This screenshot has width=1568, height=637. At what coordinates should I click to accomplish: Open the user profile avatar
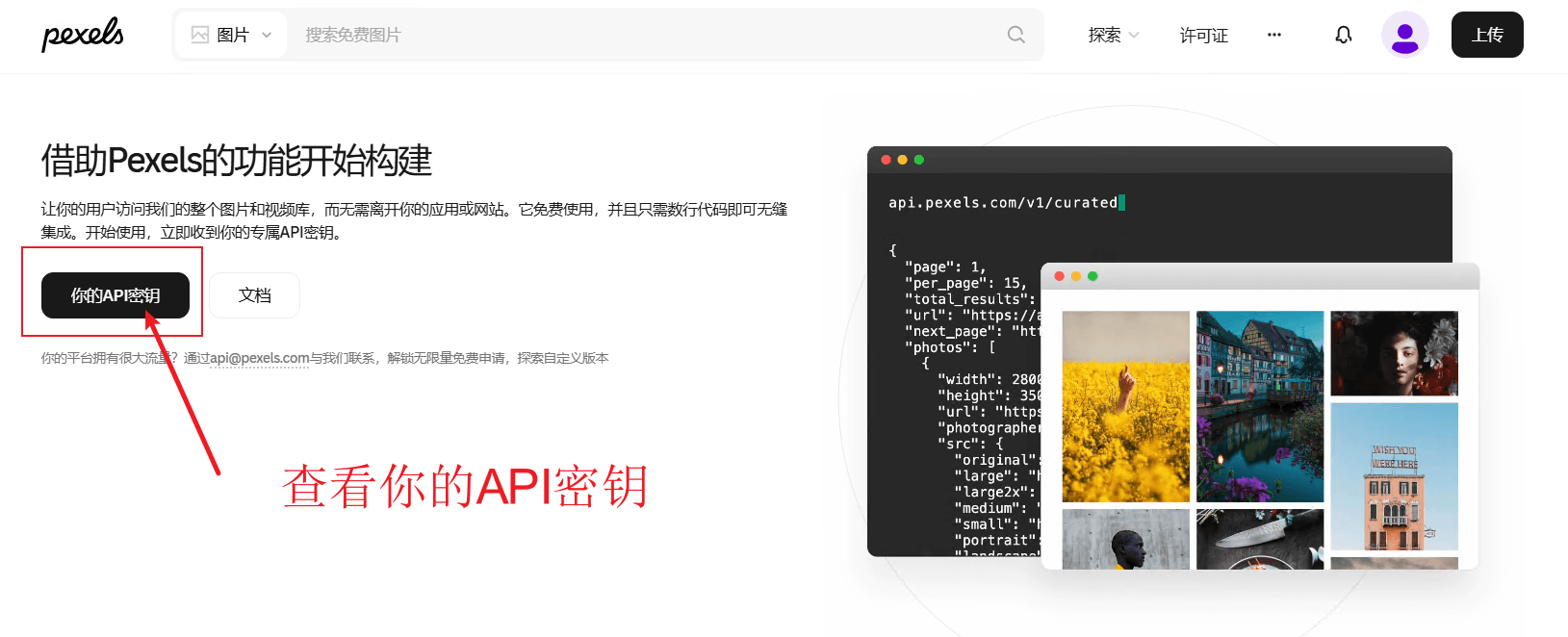pos(1405,35)
